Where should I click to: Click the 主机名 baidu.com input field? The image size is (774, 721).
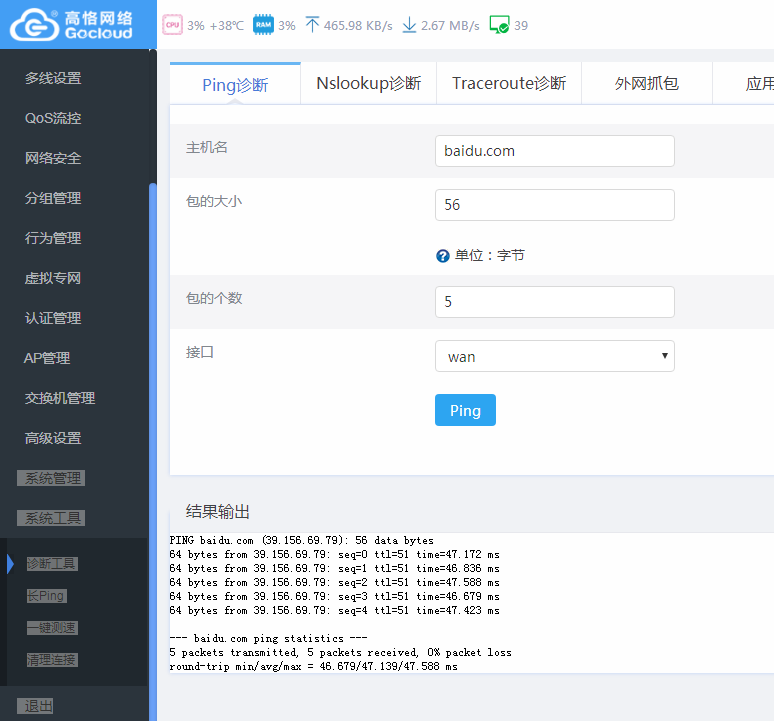(x=554, y=151)
